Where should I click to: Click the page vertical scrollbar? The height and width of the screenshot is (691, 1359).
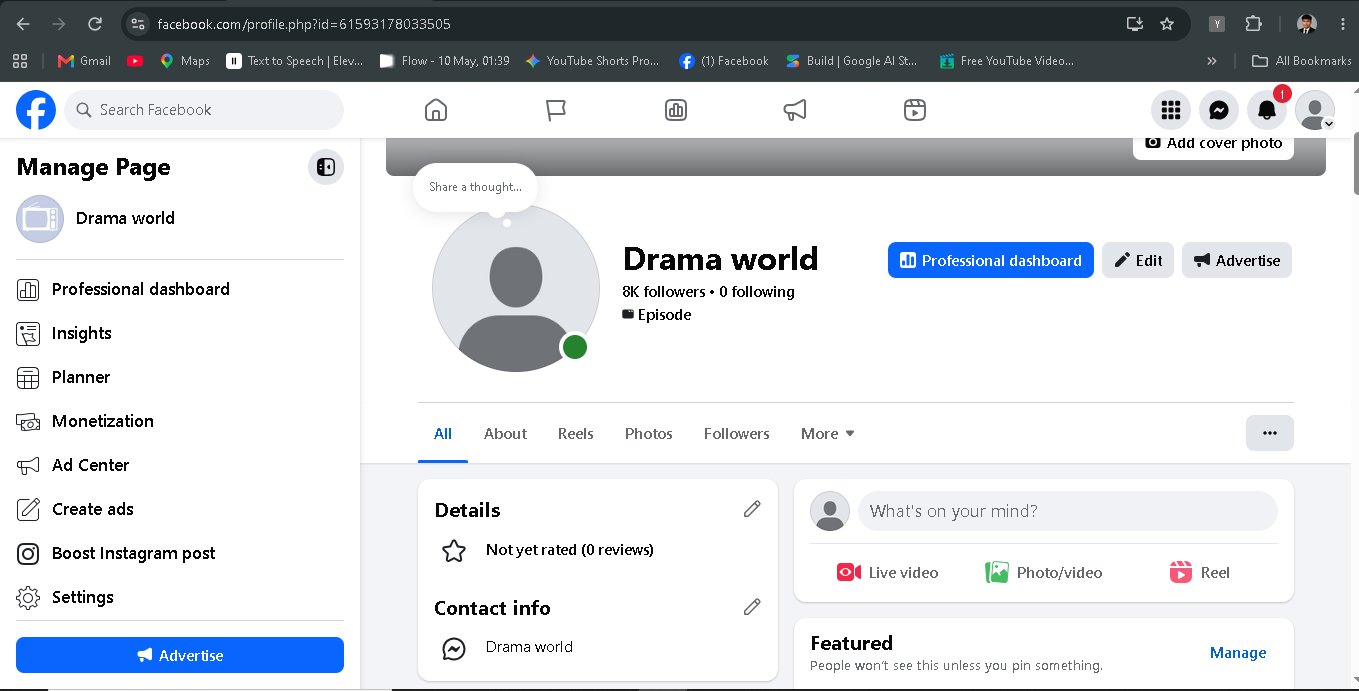coord(1355,165)
